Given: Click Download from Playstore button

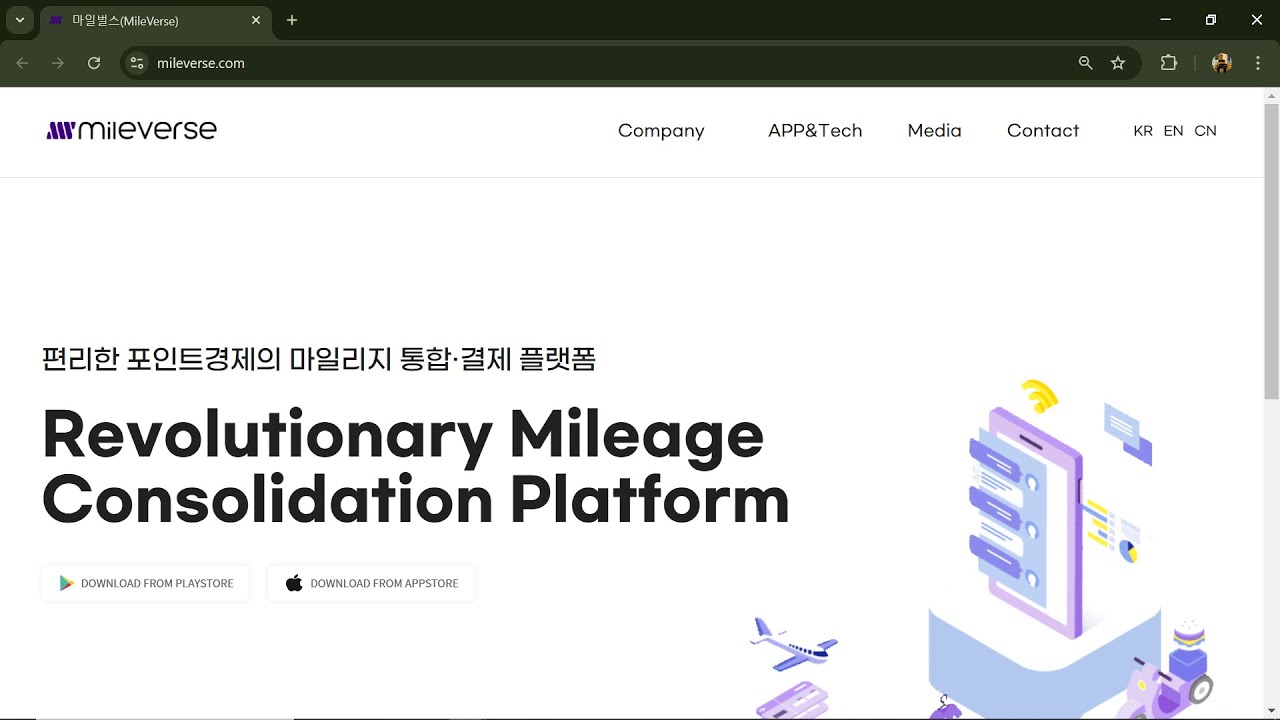Looking at the screenshot, I should click(x=146, y=583).
